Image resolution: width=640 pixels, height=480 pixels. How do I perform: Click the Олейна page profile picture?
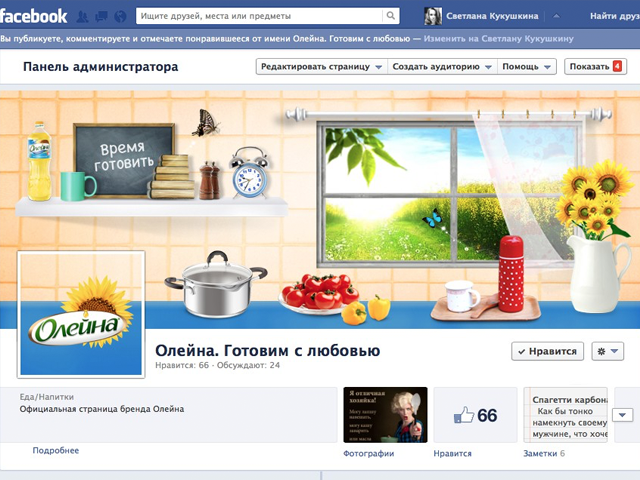(81, 314)
